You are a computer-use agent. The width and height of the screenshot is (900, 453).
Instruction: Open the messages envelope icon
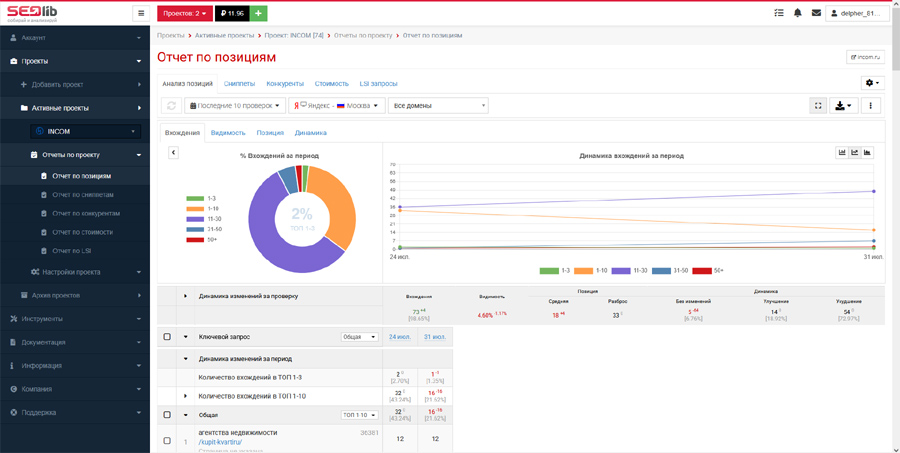[816, 13]
